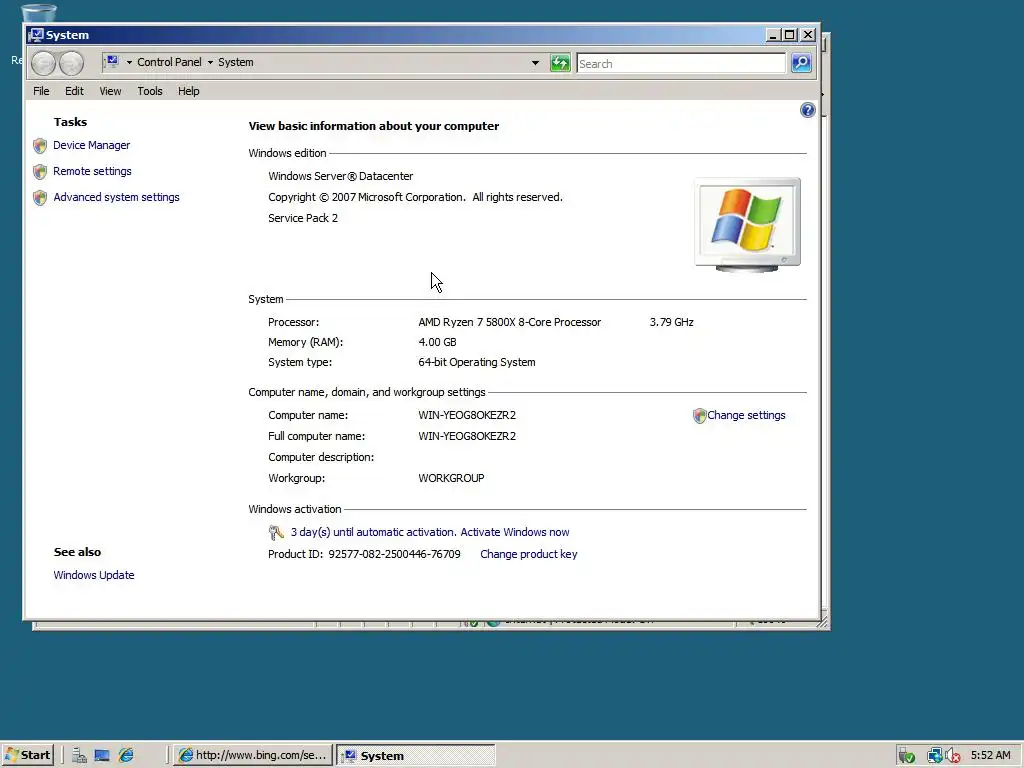Click the muted volume tray icon

pos(953,756)
